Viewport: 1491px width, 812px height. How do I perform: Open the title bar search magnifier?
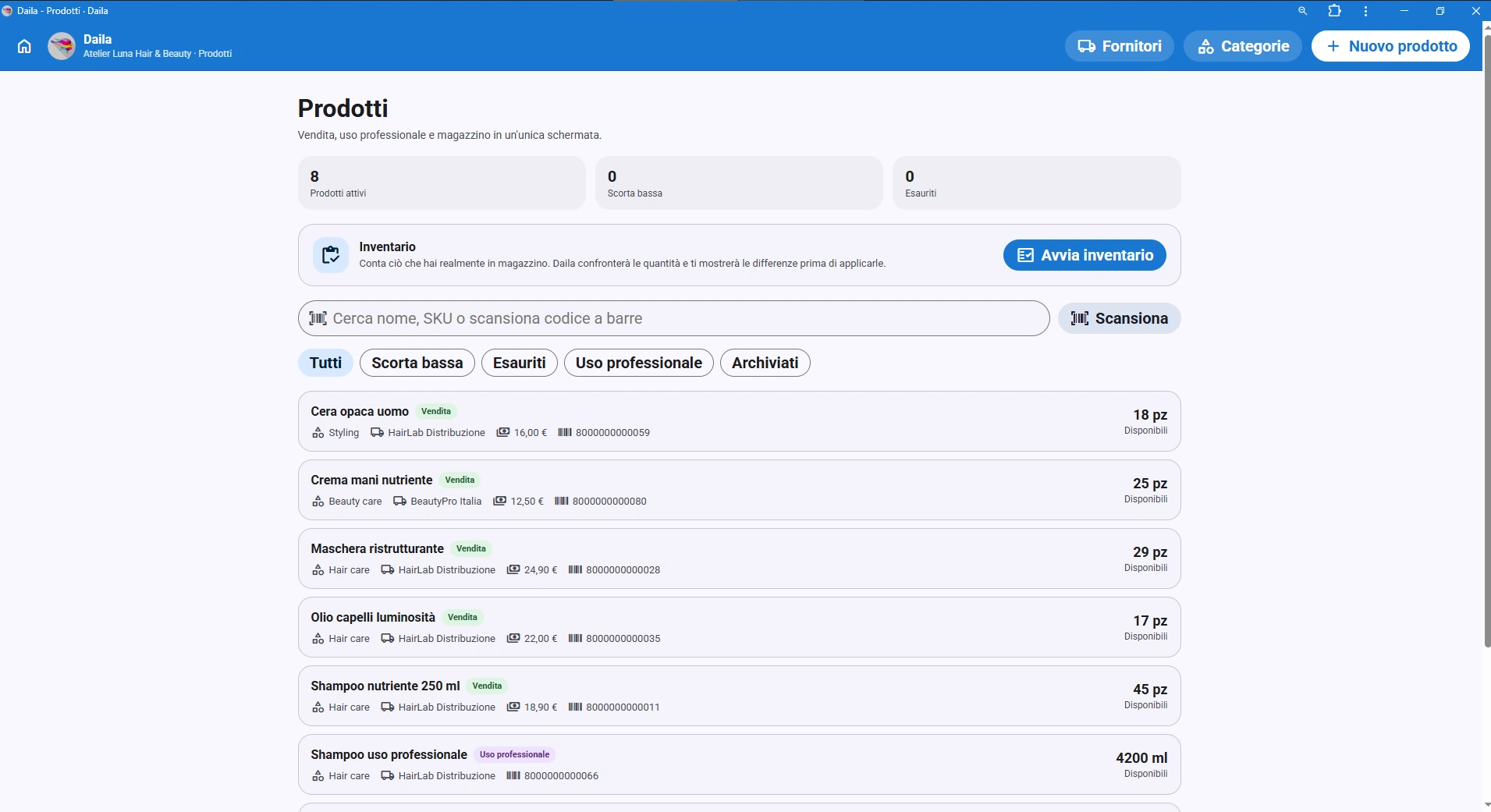[1302, 11]
